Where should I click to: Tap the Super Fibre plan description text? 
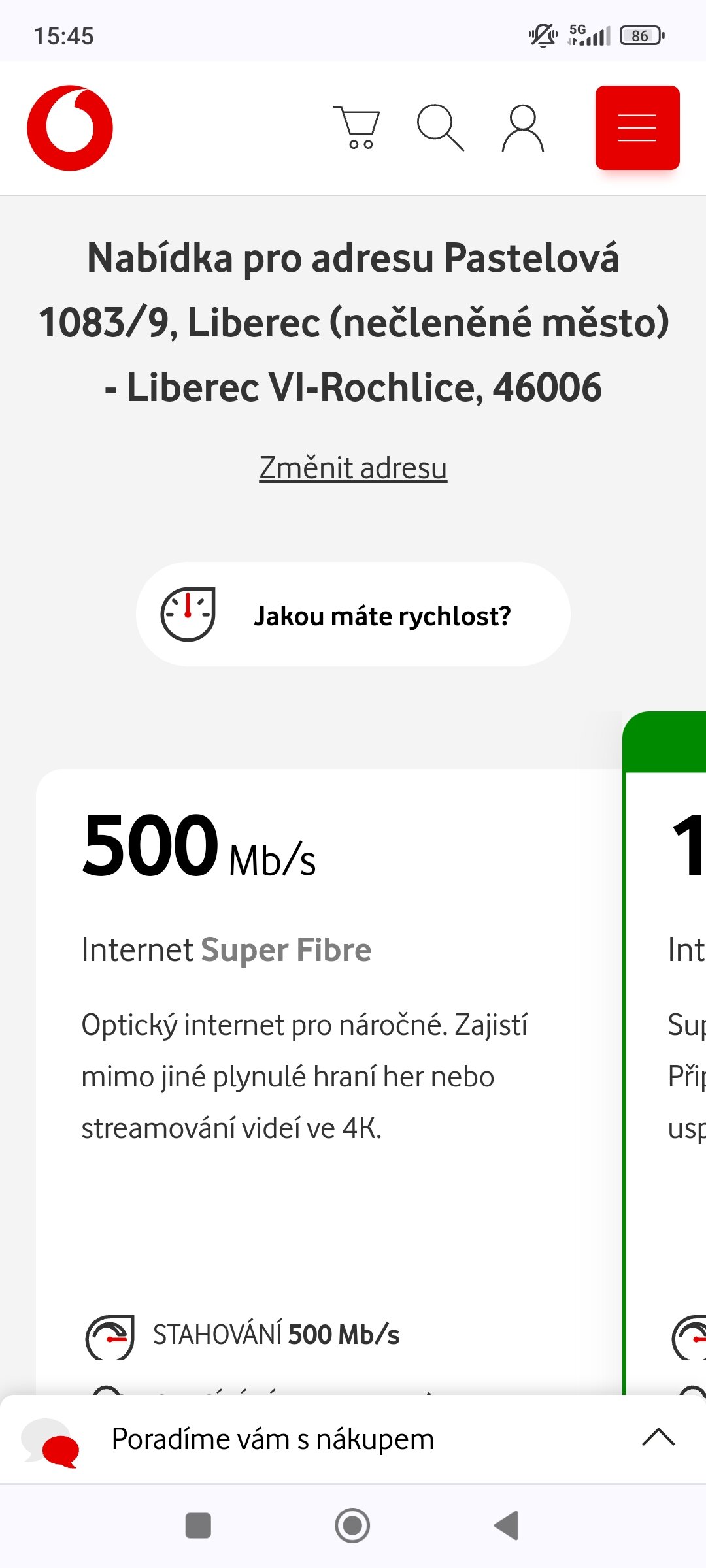coord(304,1076)
